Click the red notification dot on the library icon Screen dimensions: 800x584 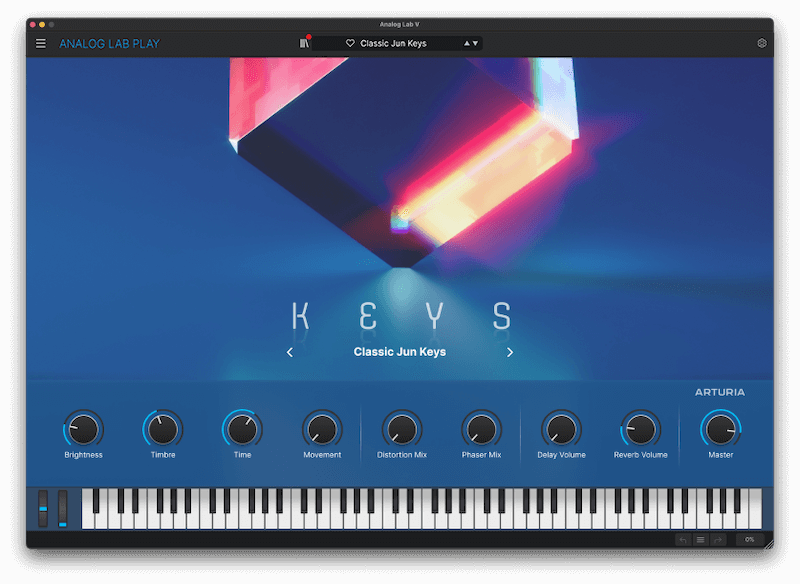[310, 35]
